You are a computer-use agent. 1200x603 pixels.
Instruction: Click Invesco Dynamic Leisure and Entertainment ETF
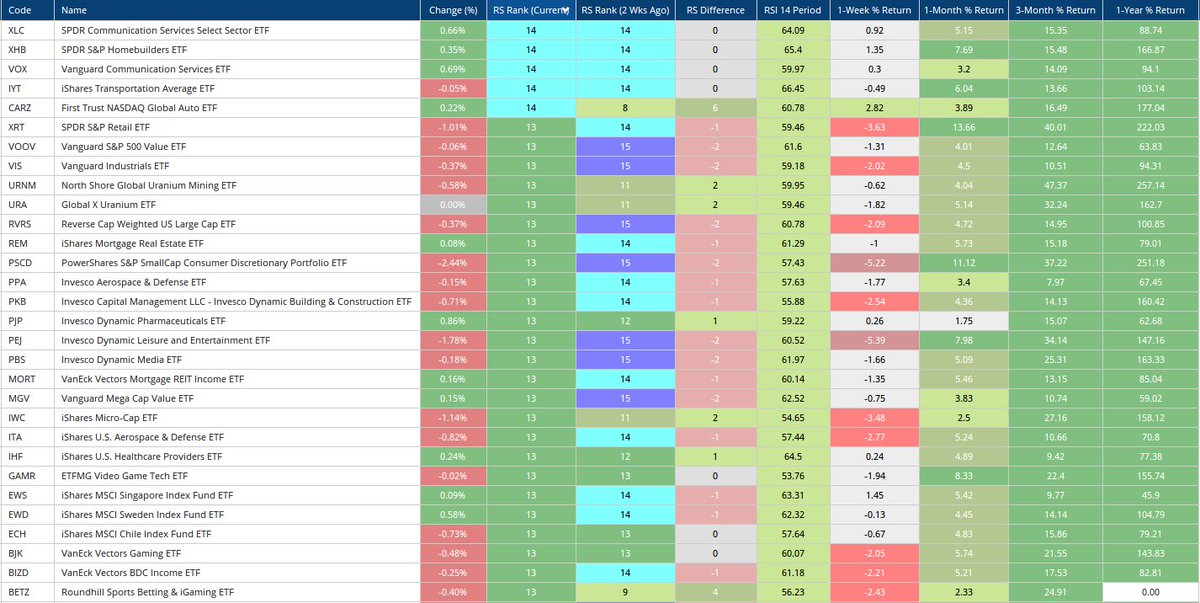coord(165,340)
